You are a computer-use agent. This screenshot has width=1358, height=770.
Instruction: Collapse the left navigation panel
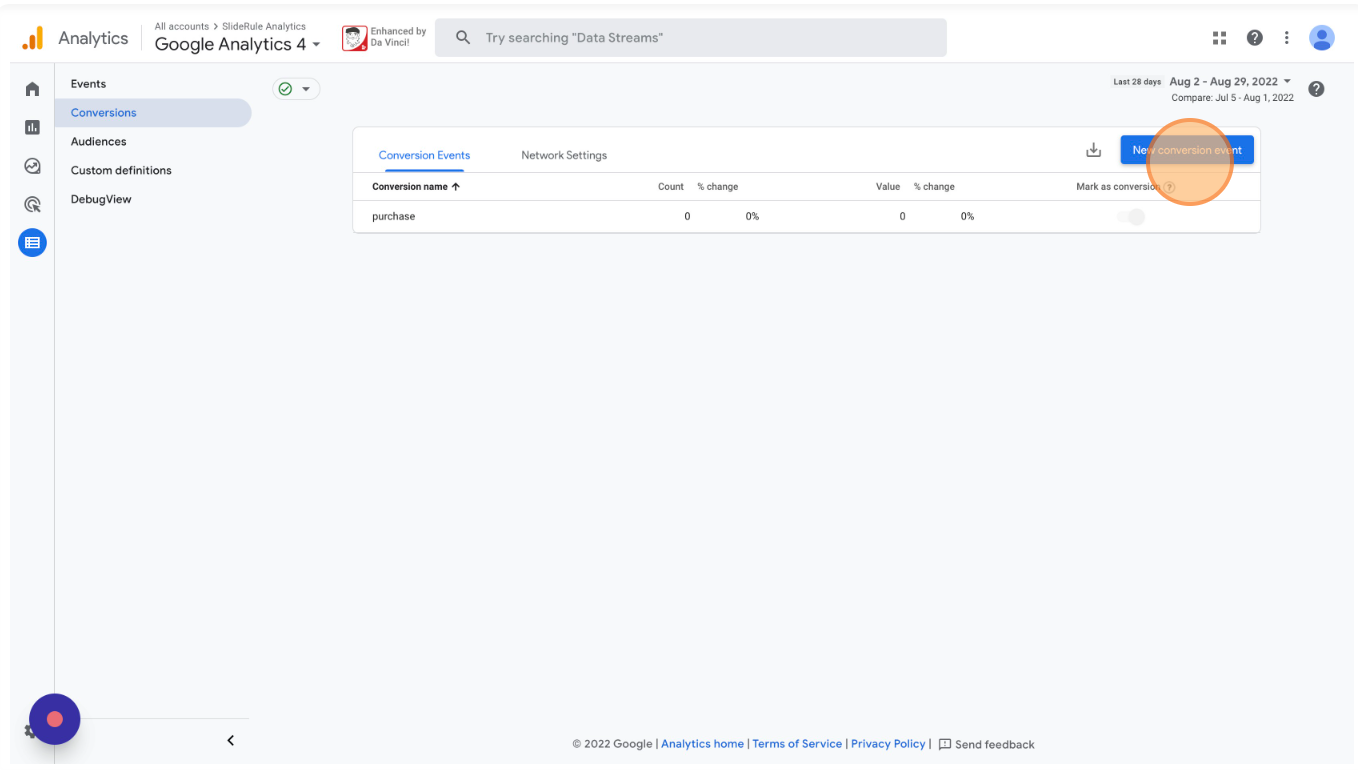230,741
